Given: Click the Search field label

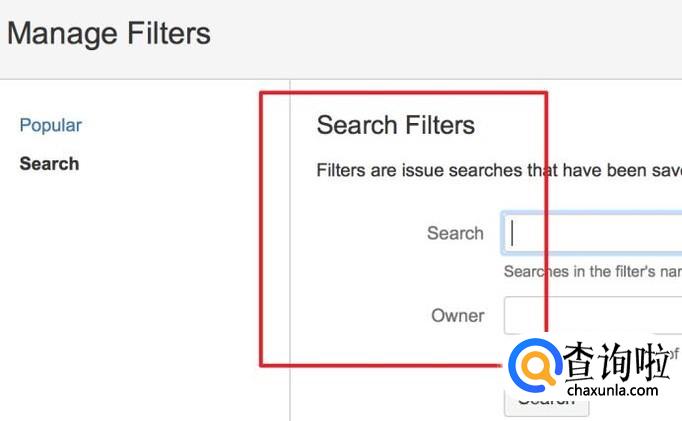Looking at the screenshot, I should 455,233.
